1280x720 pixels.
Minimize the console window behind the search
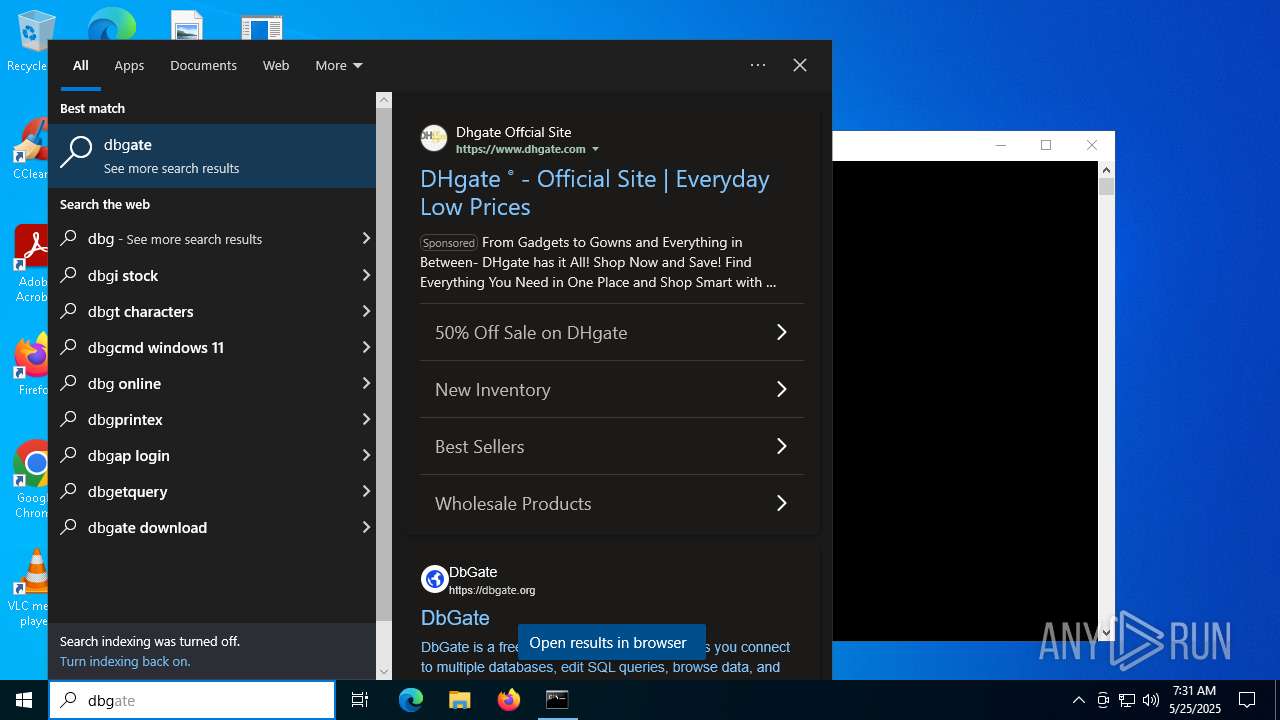tap(1000, 145)
